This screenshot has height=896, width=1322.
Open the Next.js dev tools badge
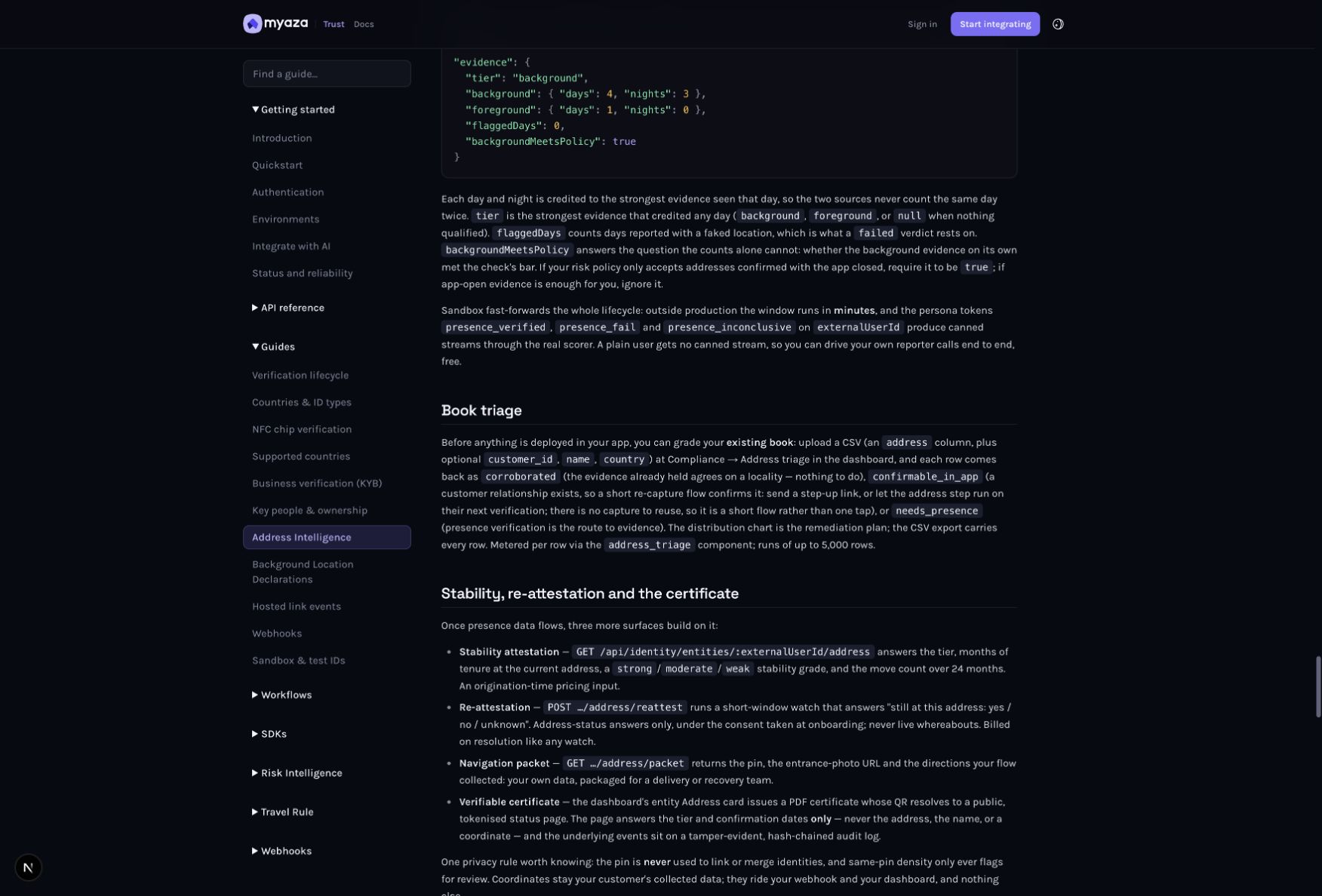(28, 867)
